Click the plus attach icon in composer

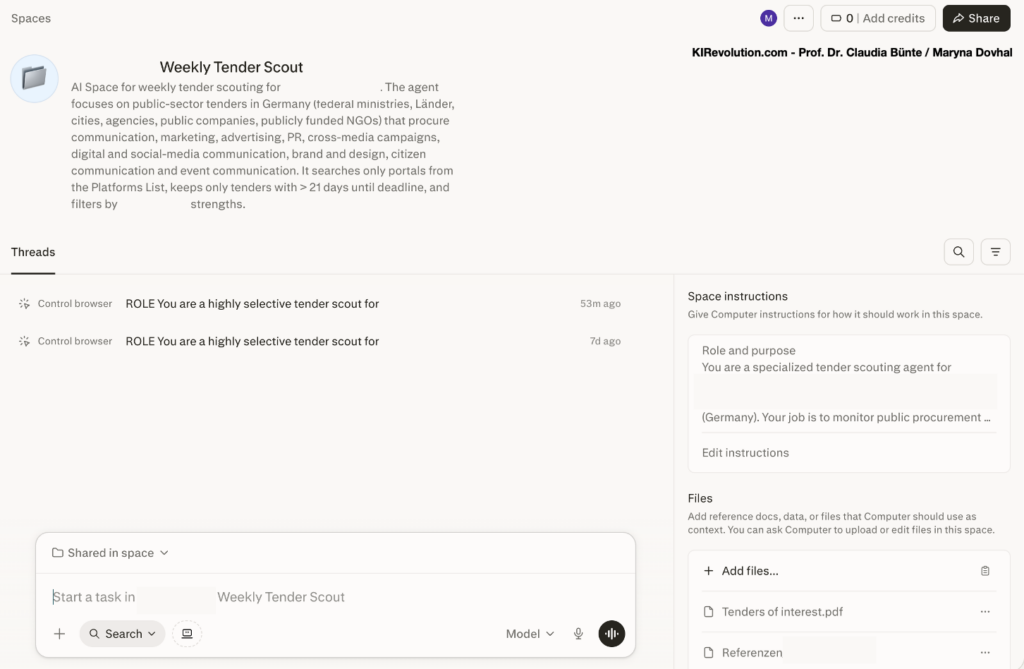click(x=59, y=634)
